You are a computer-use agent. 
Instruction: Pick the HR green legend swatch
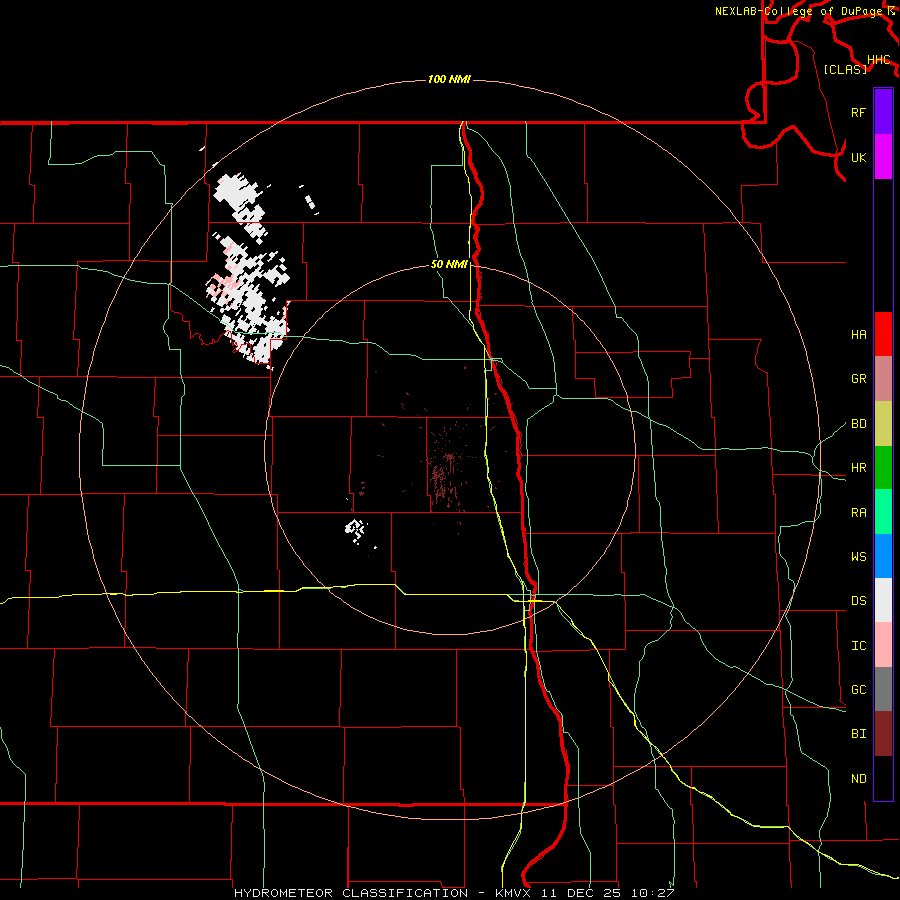883,468
